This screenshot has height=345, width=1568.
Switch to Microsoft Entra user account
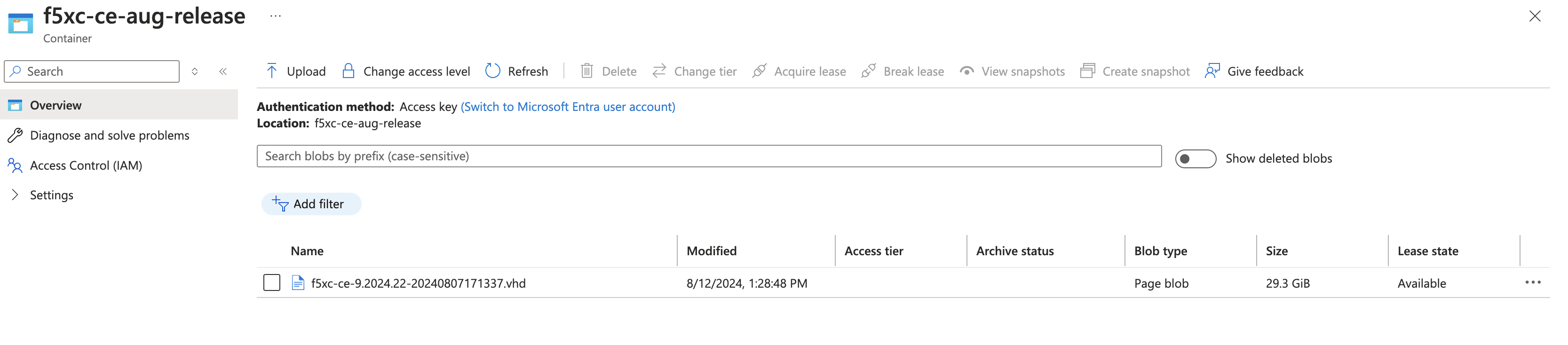[567, 107]
